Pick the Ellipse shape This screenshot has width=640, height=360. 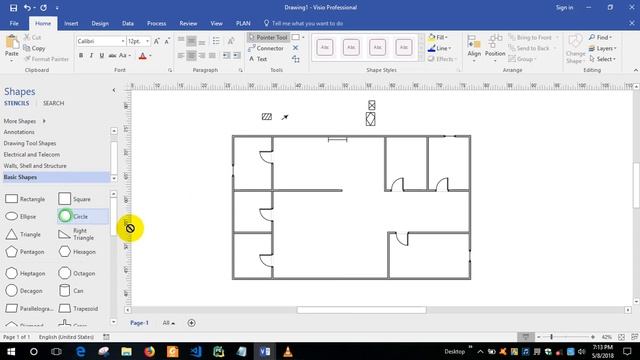coord(21,216)
